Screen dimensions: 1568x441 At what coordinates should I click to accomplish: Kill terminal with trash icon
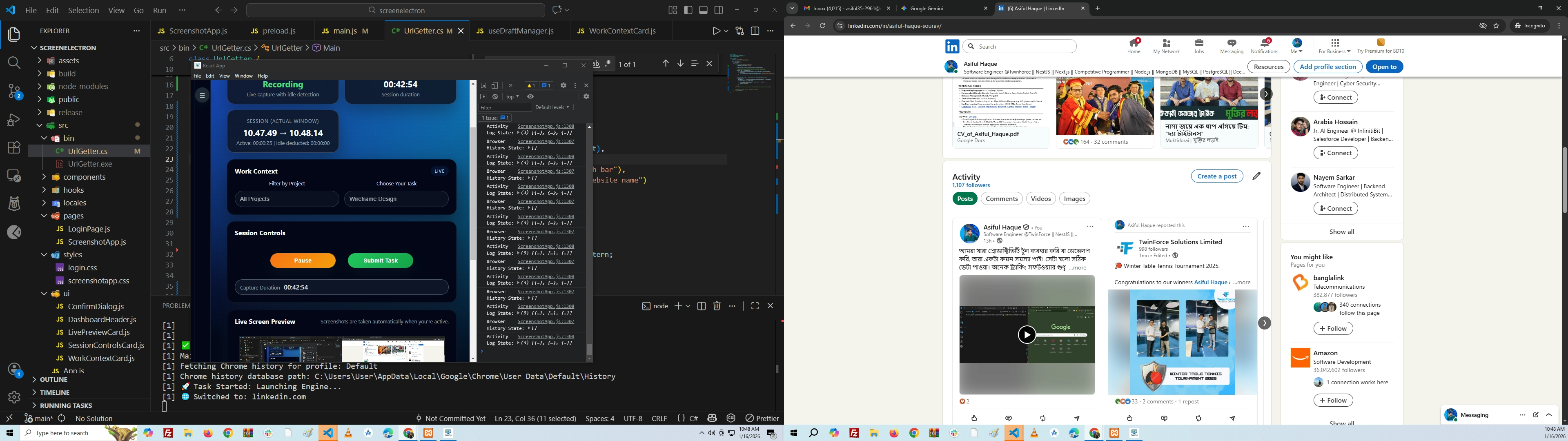(717, 306)
